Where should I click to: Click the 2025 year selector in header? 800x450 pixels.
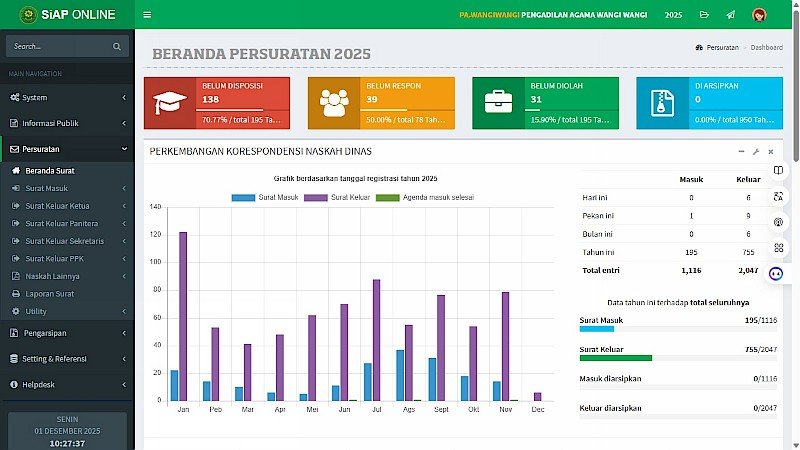pyautogui.click(x=674, y=15)
